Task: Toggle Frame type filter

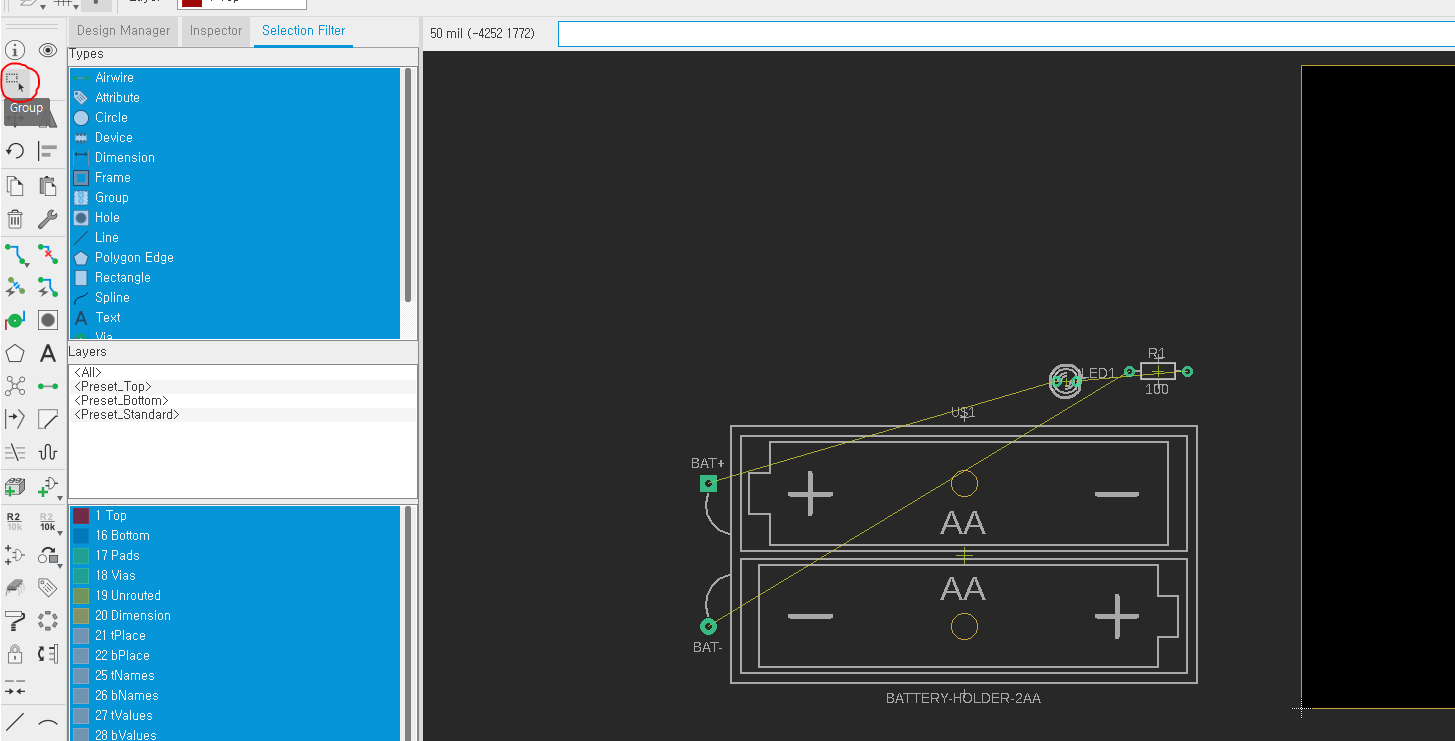Action: coord(236,177)
